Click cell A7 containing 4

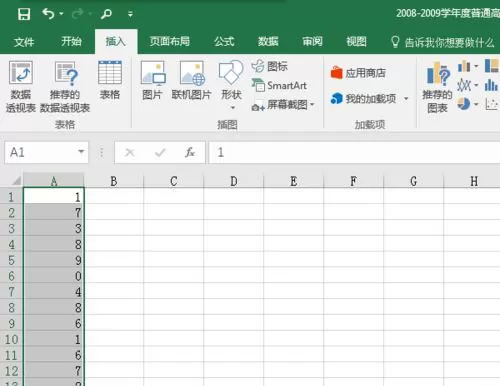coord(54,292)
